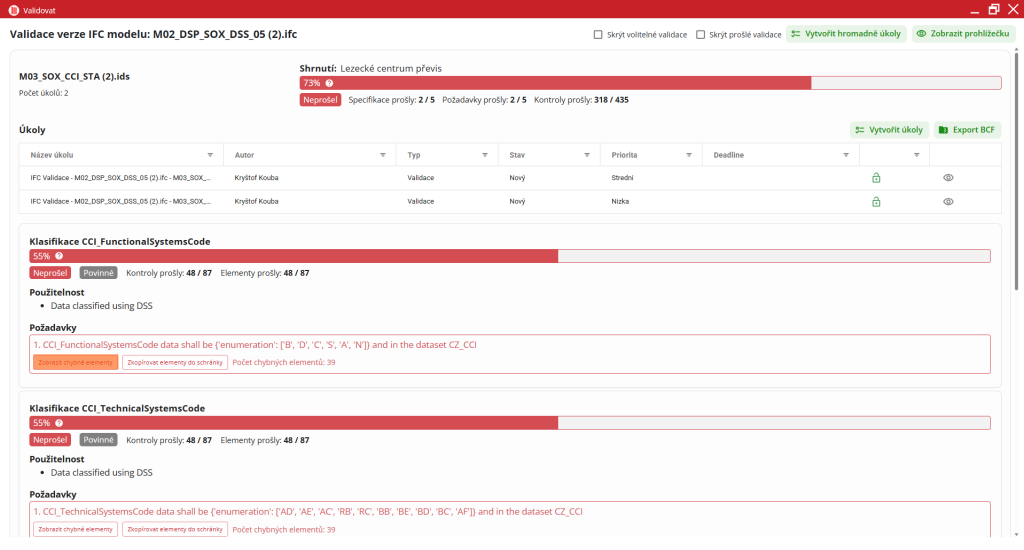
Task: Open viewer with 'Zobrazit prohlížečku'
Action: (x=964, y=34)
